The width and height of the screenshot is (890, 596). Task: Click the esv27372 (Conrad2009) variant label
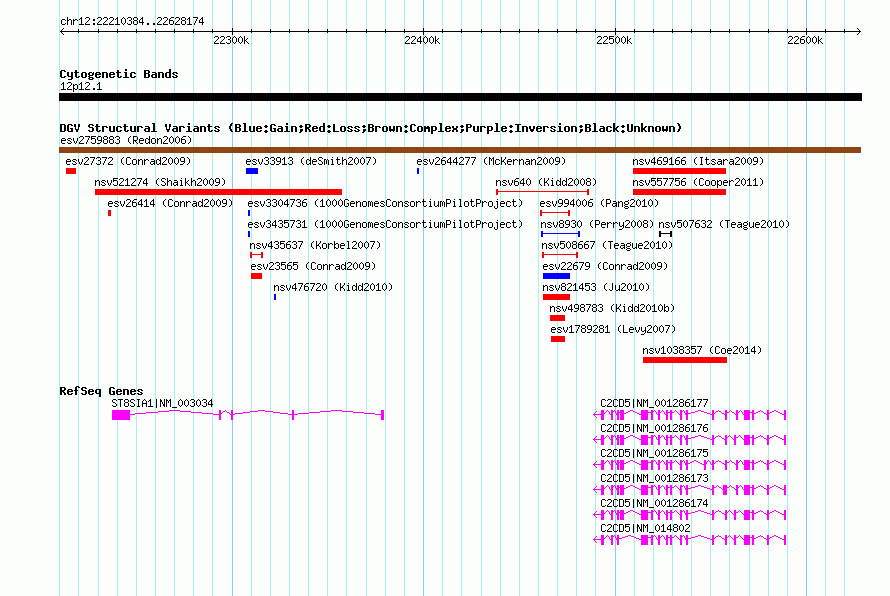[x=128, y=161]
